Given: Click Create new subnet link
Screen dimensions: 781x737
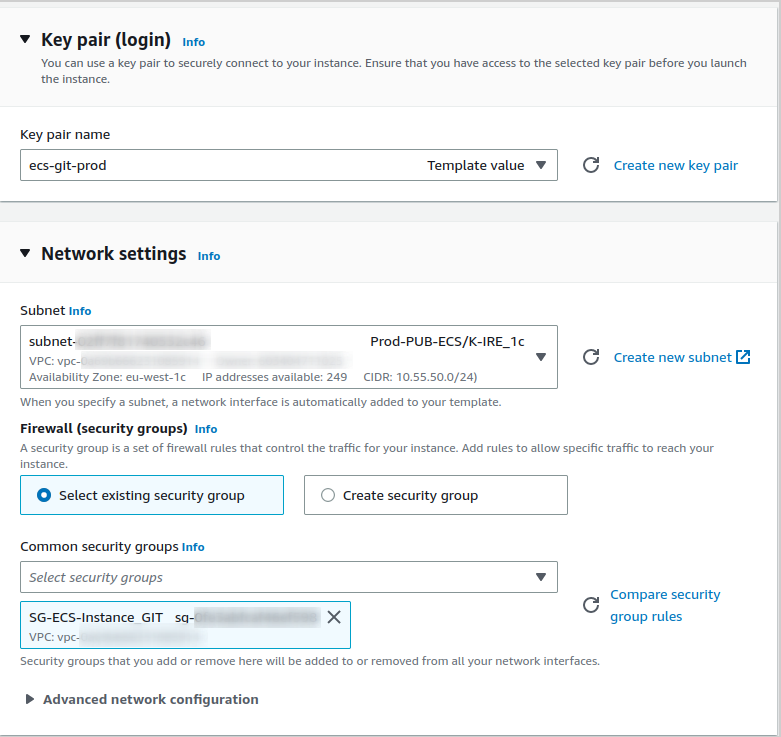Looking at the screenshot, I should pos(672,357).
